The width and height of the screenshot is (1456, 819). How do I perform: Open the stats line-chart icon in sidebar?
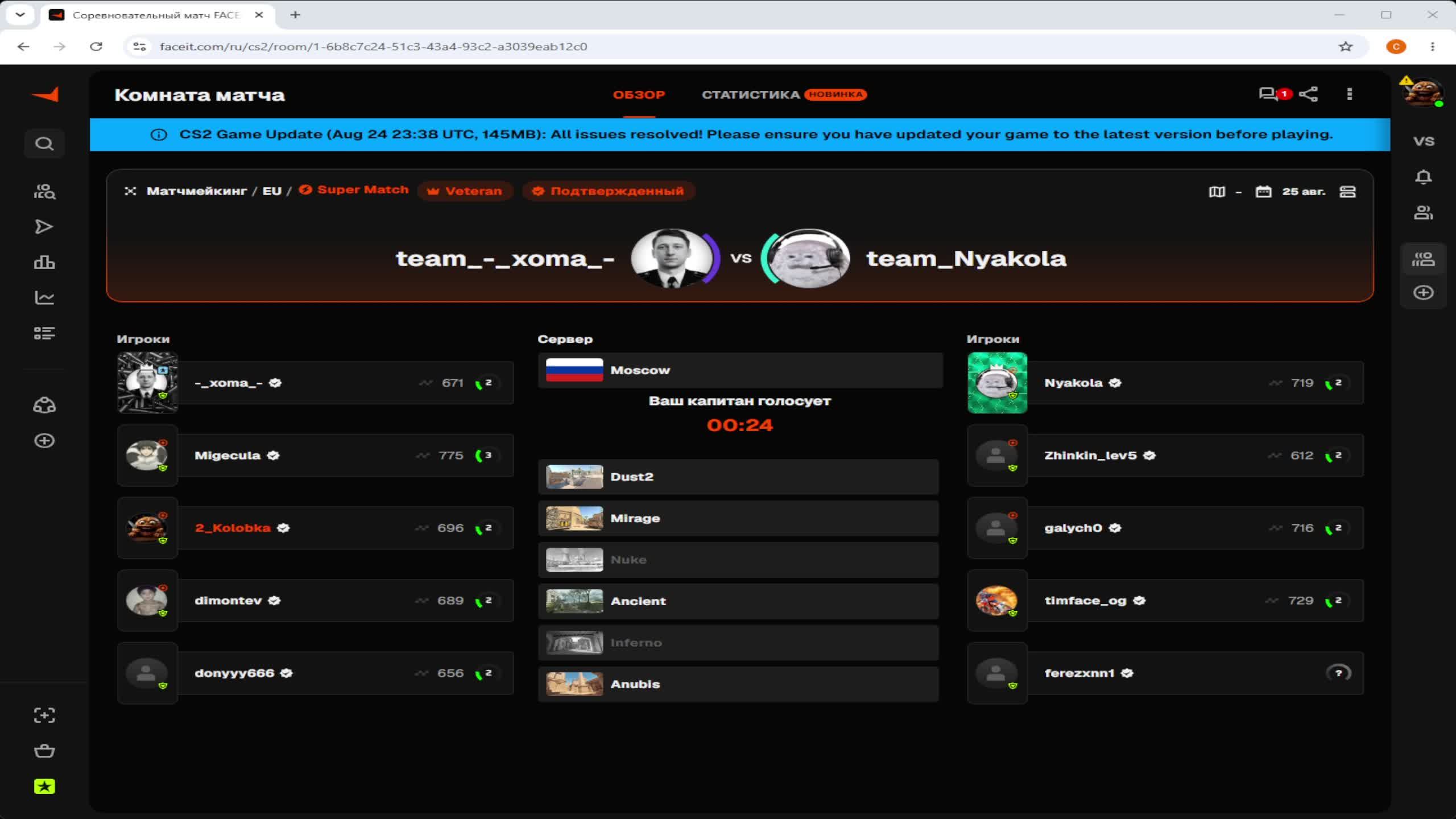44,297
